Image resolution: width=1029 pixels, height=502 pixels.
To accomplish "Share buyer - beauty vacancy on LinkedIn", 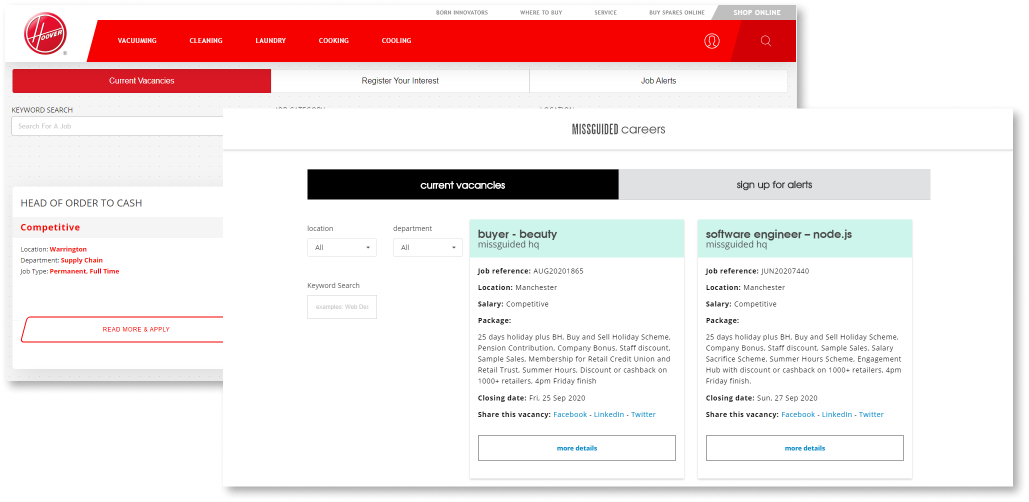I will [609, 415].
